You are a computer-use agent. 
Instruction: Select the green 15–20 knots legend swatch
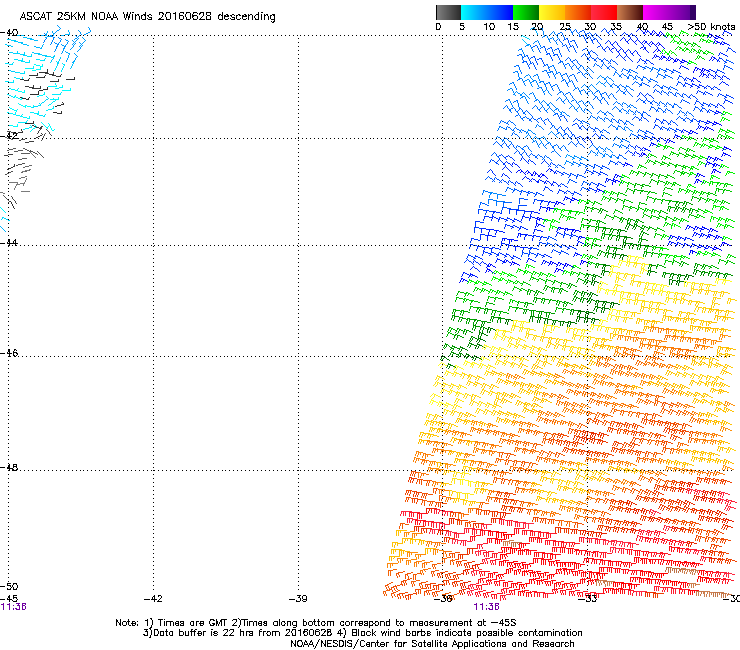[526, 12]
